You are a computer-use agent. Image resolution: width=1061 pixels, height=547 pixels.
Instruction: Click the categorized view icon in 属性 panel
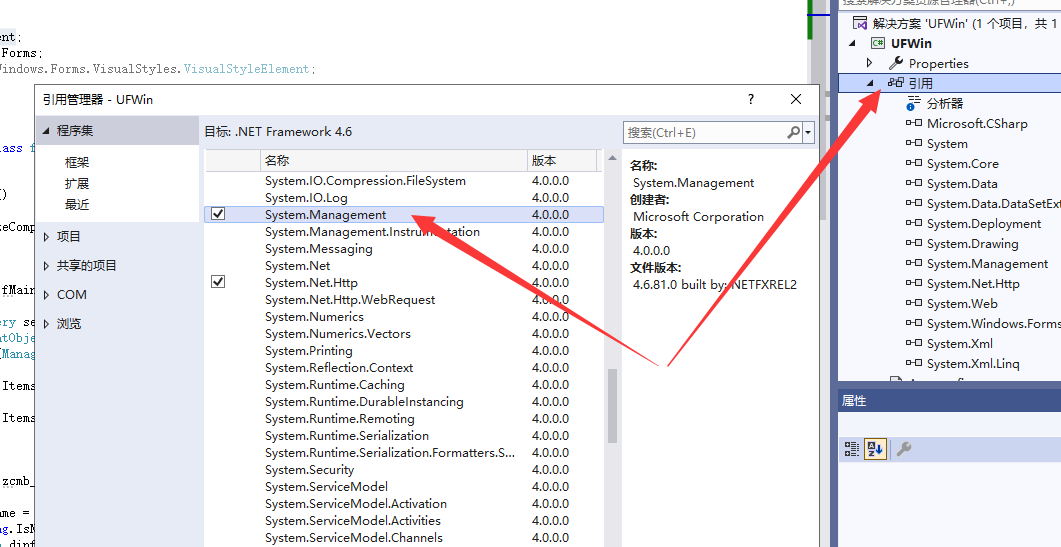[851, 449]
